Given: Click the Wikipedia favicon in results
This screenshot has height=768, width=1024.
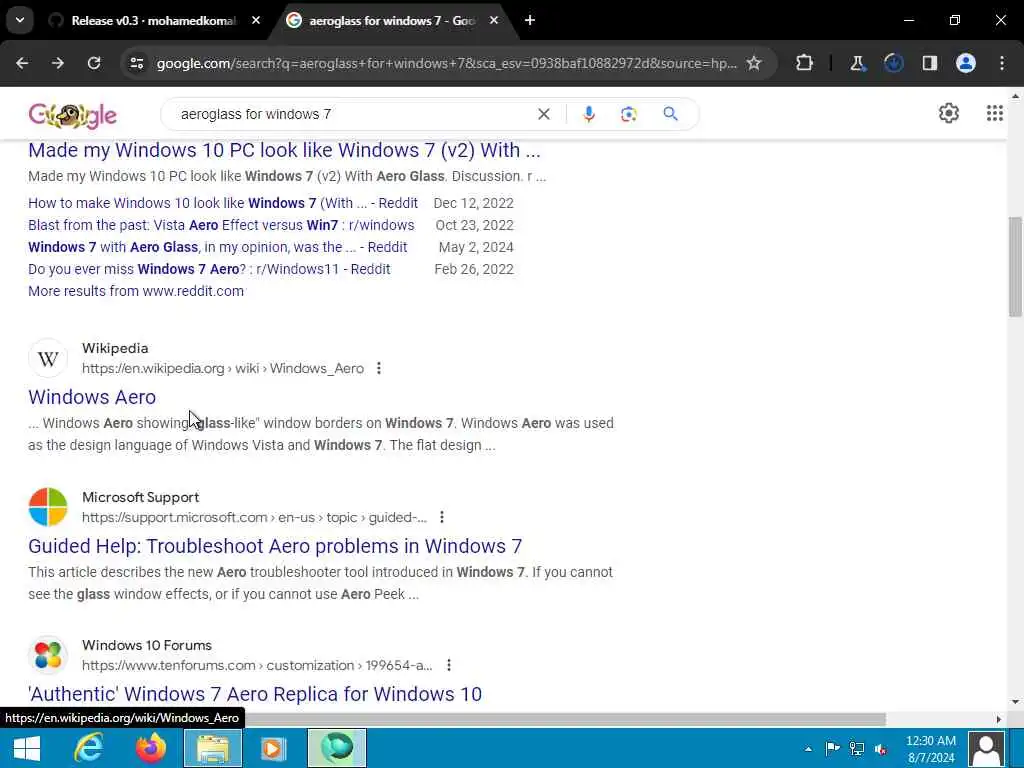Looking at the screenshot, I should pyautogui.click(x=48, y=359).
